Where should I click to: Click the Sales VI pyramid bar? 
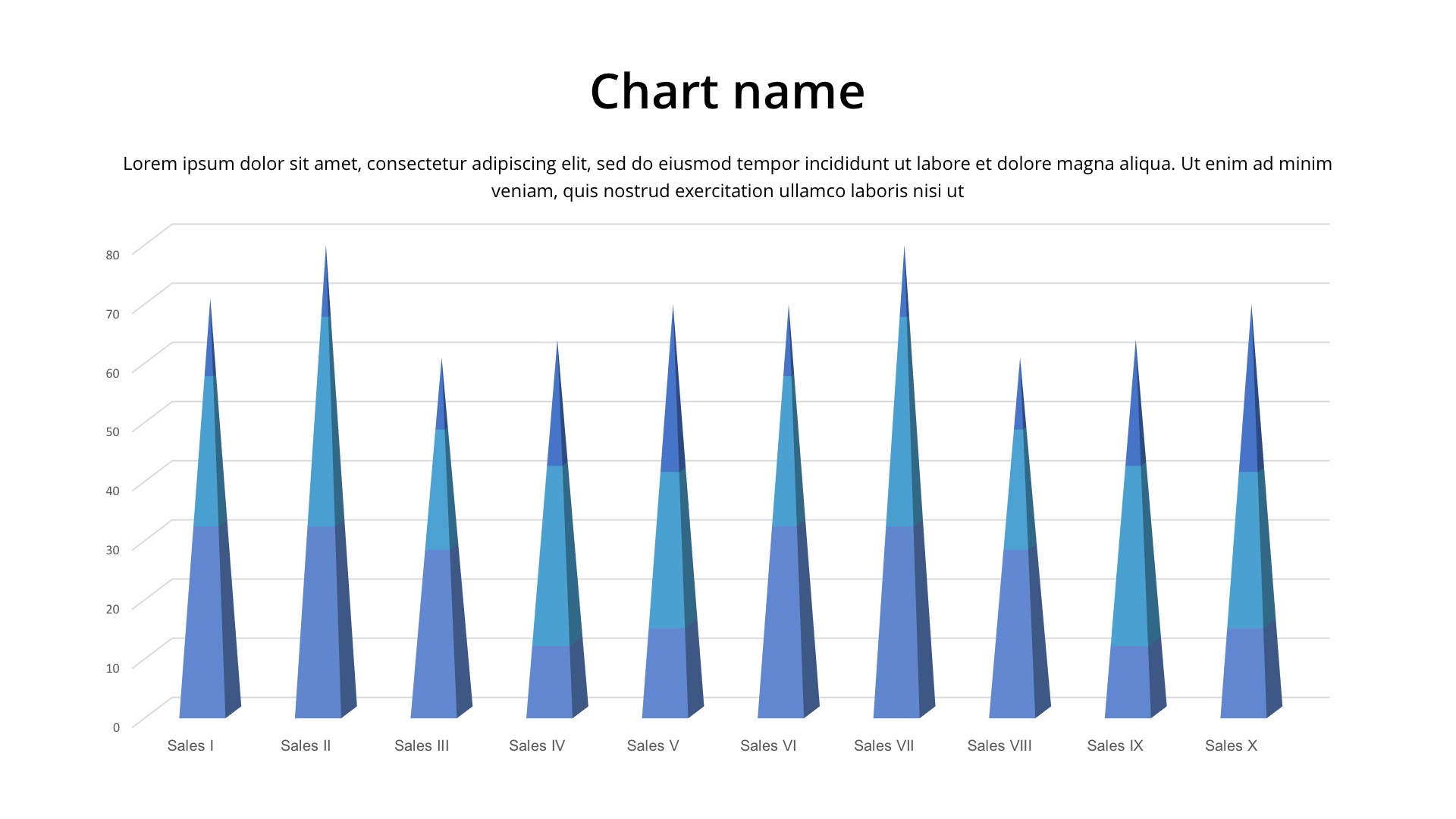tap(784, 607)
